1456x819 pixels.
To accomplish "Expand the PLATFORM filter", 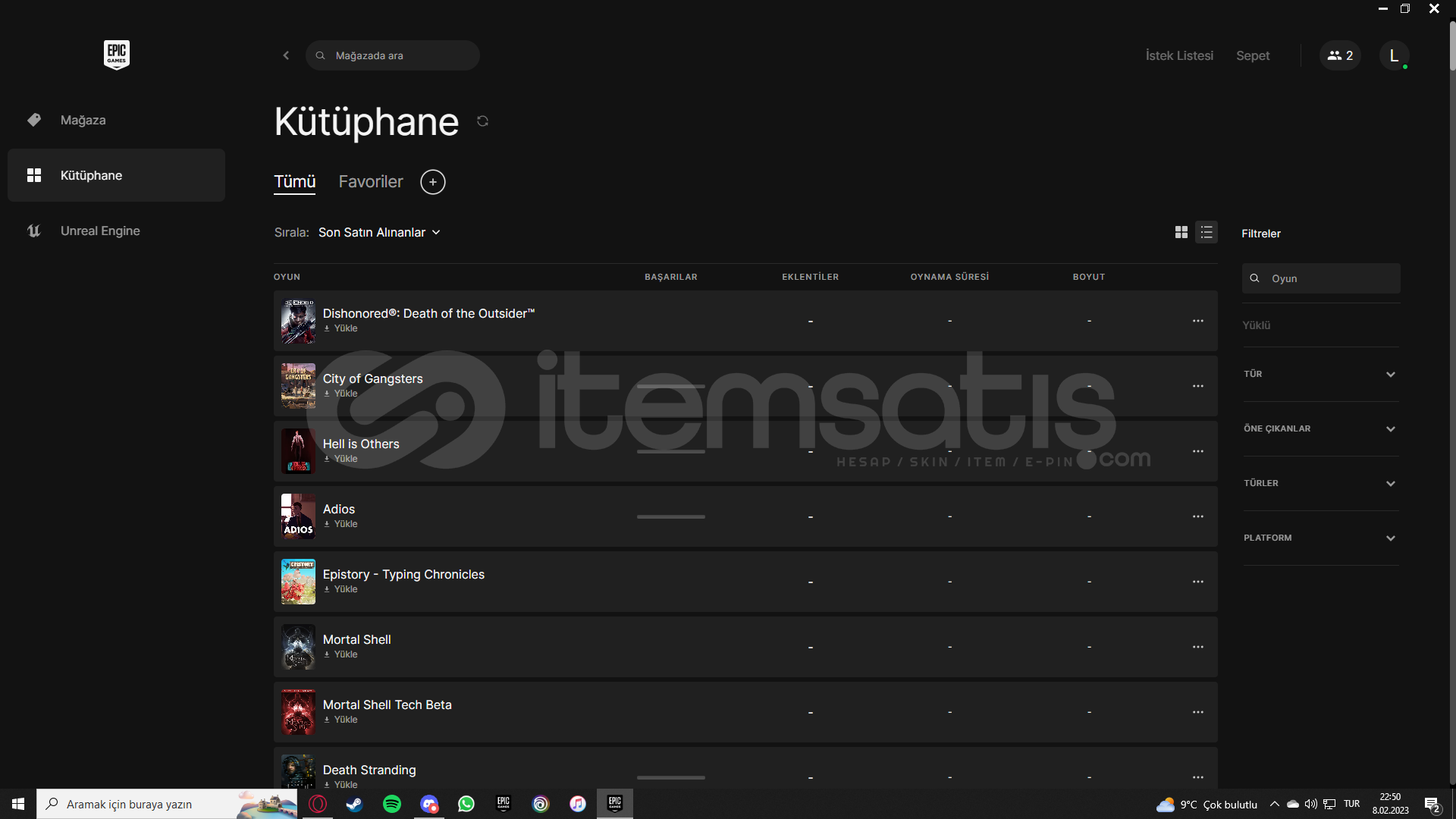I will 1320,538.
